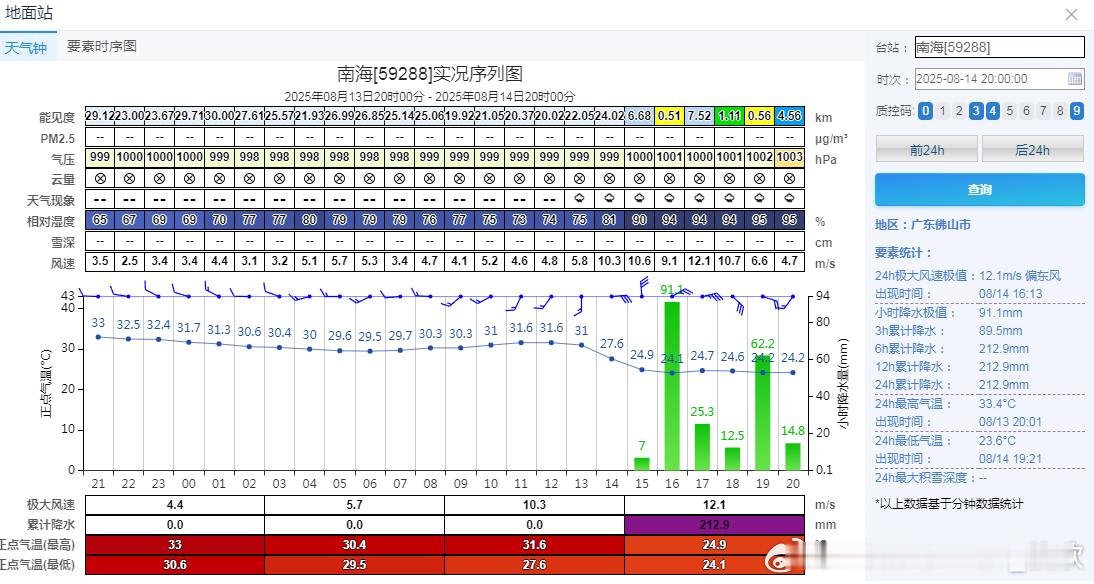This screenshot has width=1094, height=584.
Task: Click the blue 4.56 visibility cell
Action: (789, 116)
